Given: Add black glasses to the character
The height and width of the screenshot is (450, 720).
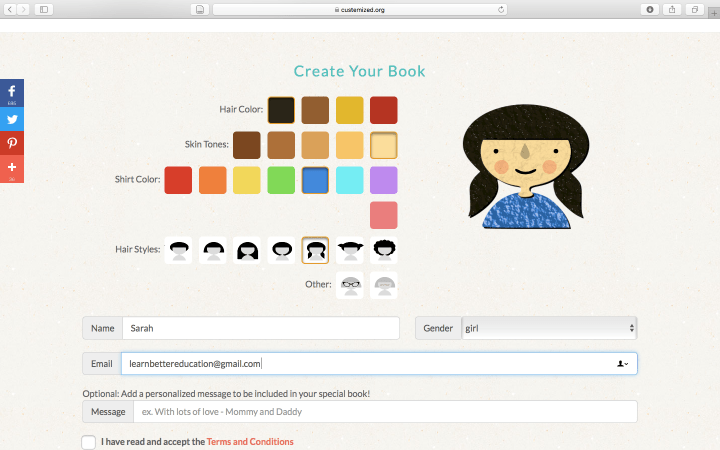Looking at the screenshot, I should [350, 285].
